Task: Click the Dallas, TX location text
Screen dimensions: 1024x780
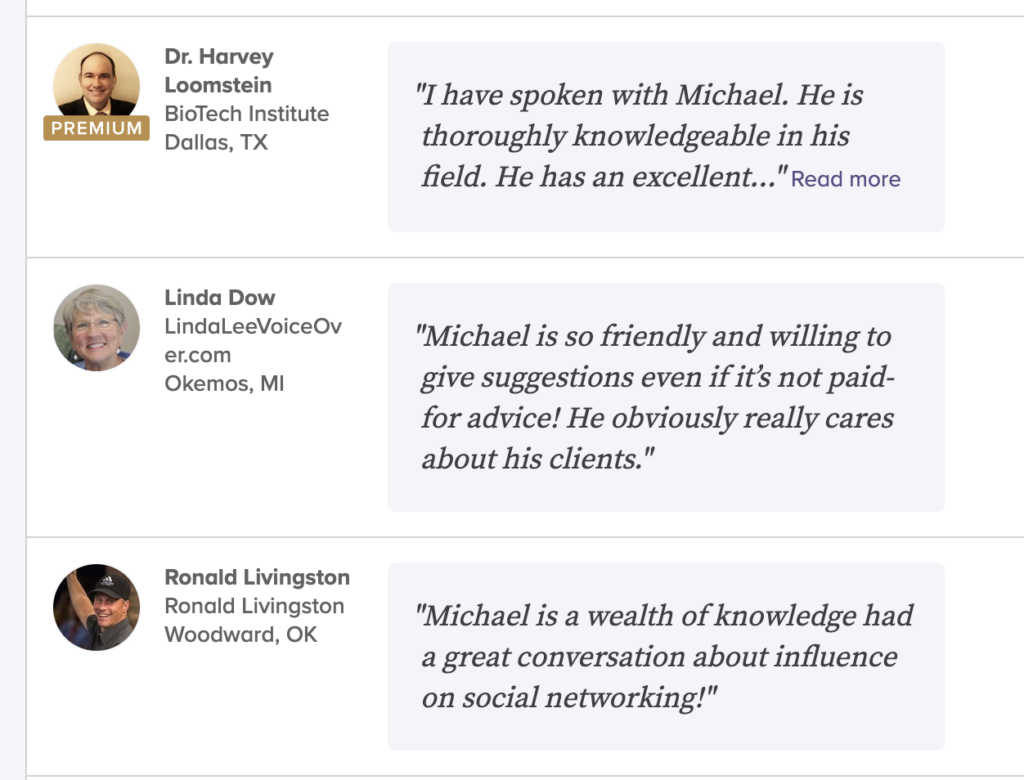Action: pos(216,142)
